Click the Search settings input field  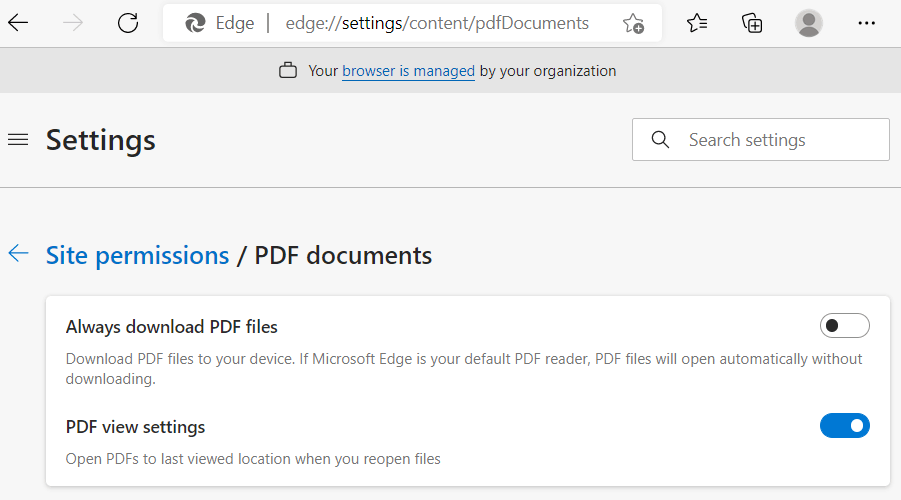[x=761, y=140]
